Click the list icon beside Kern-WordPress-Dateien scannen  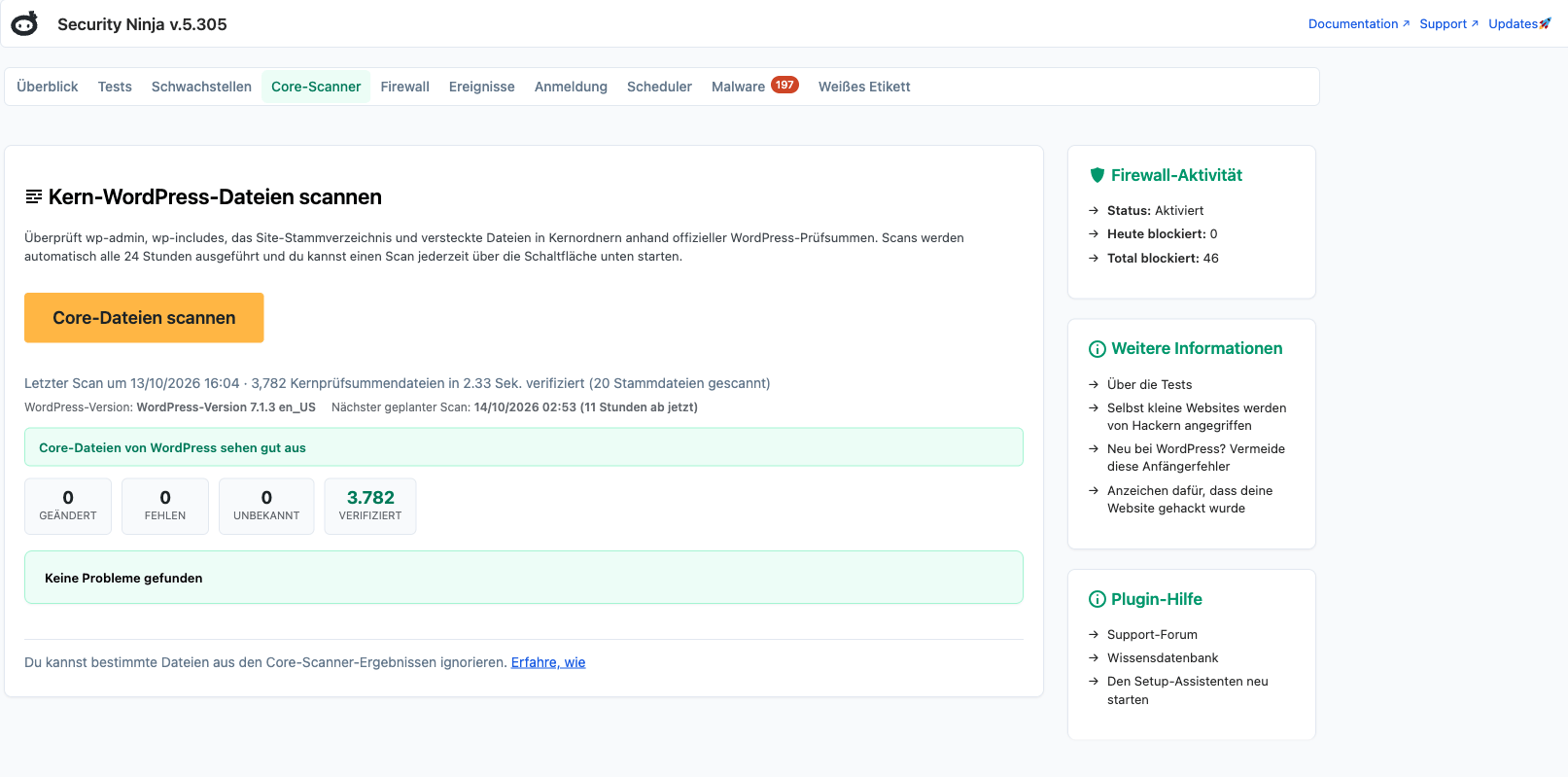pos(34,197)
